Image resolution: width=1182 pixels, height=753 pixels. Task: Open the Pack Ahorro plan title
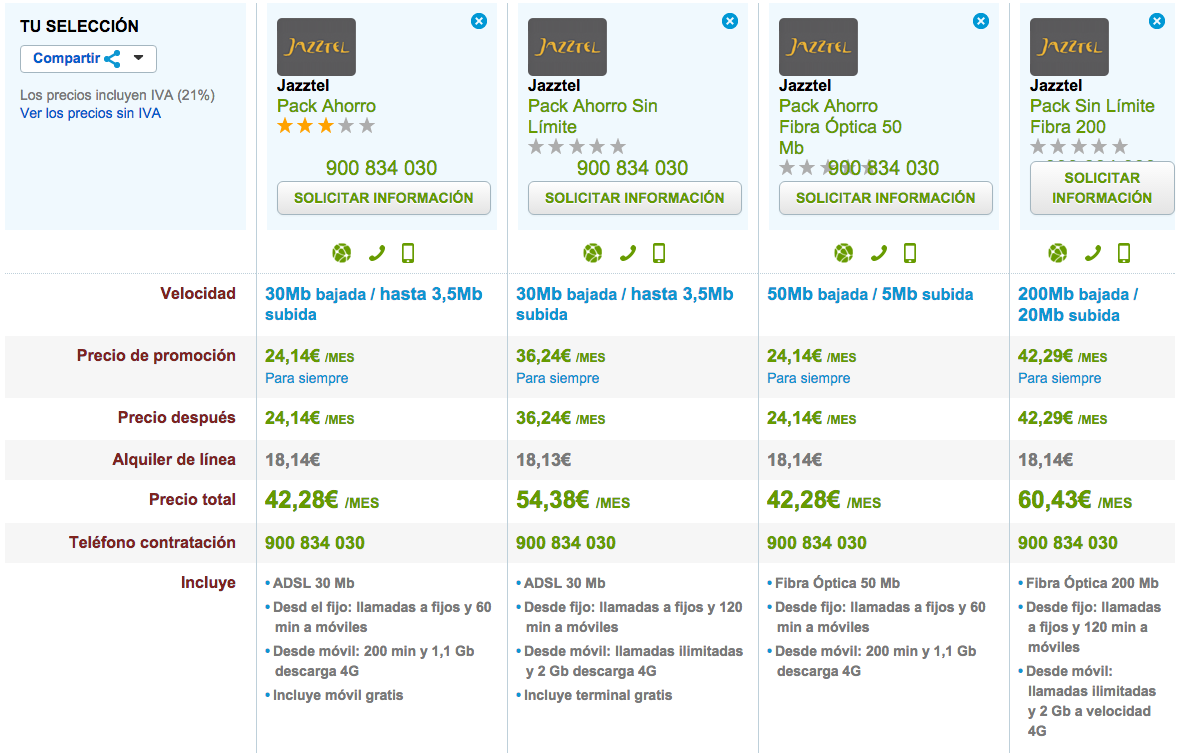click(x=326, y=106)
